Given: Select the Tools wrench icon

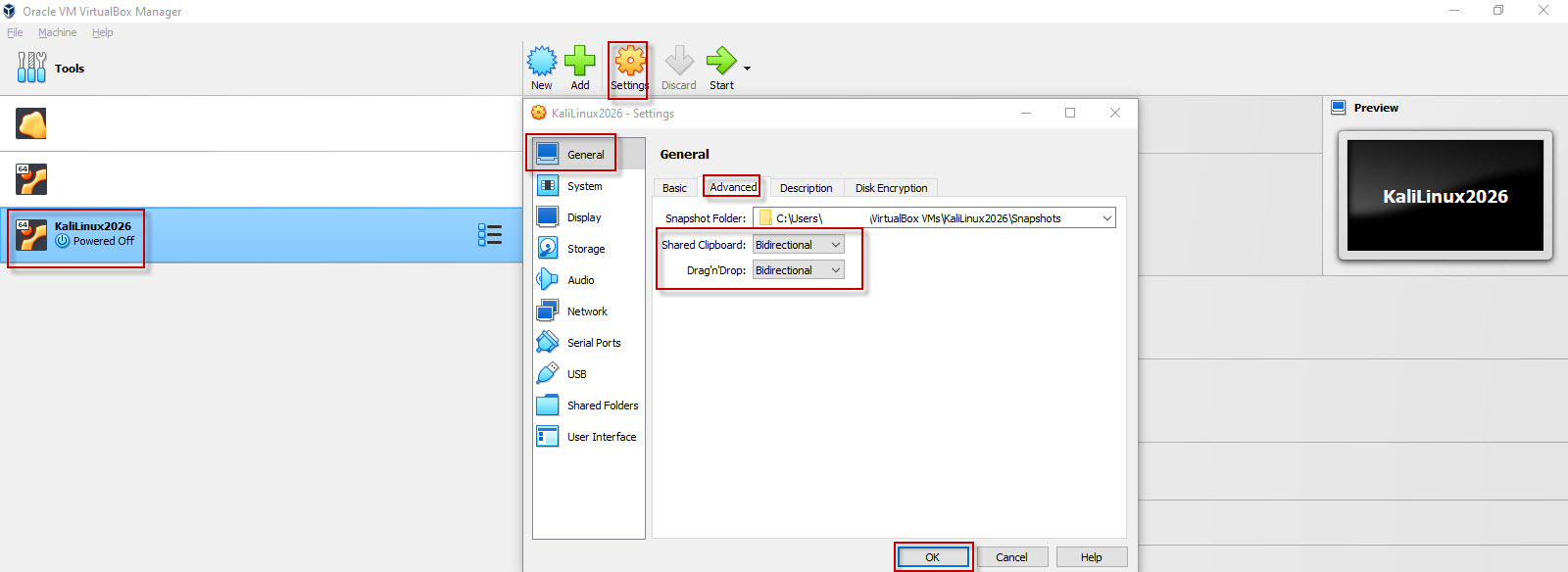Looking at the screenshot, I should coord(31,68).
